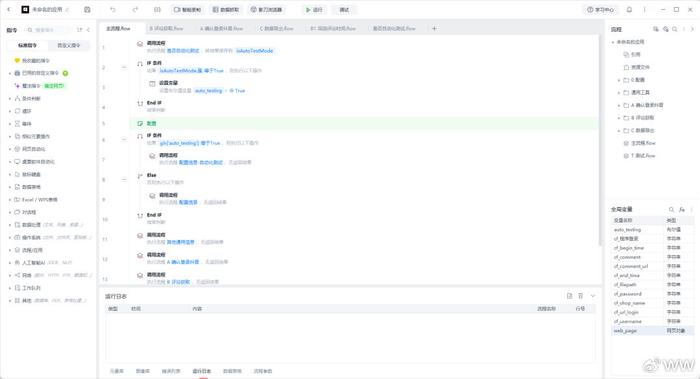Switch to 标准指令 tab
Screen dimensions: 700x379
(x=27, y=45)
